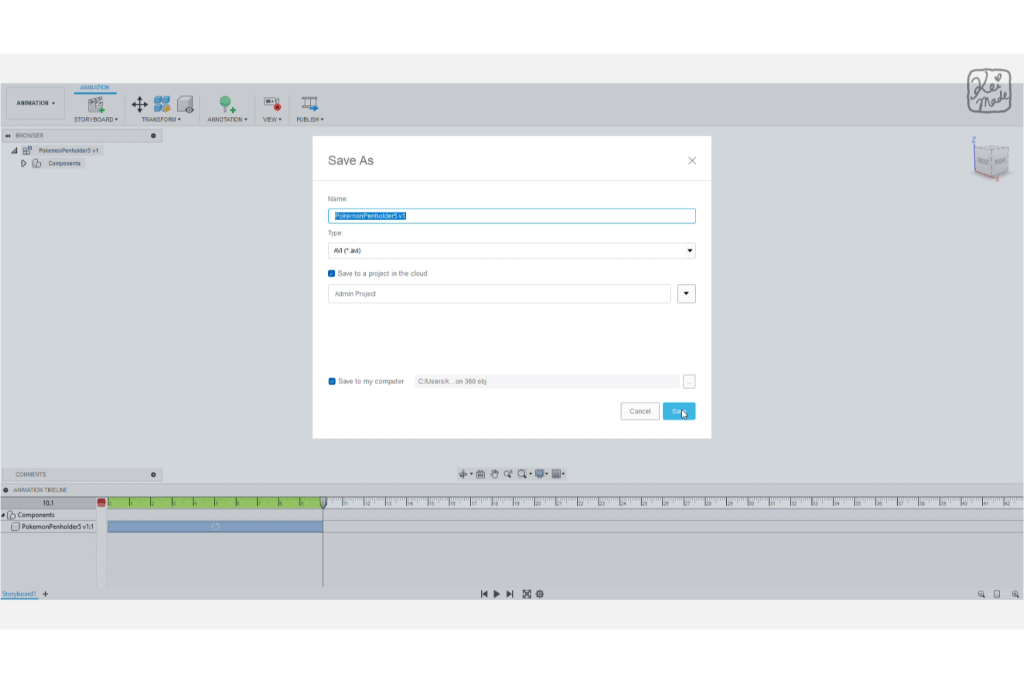Click the New Storyboard clapperboard icon

click(x=96, y=104)
